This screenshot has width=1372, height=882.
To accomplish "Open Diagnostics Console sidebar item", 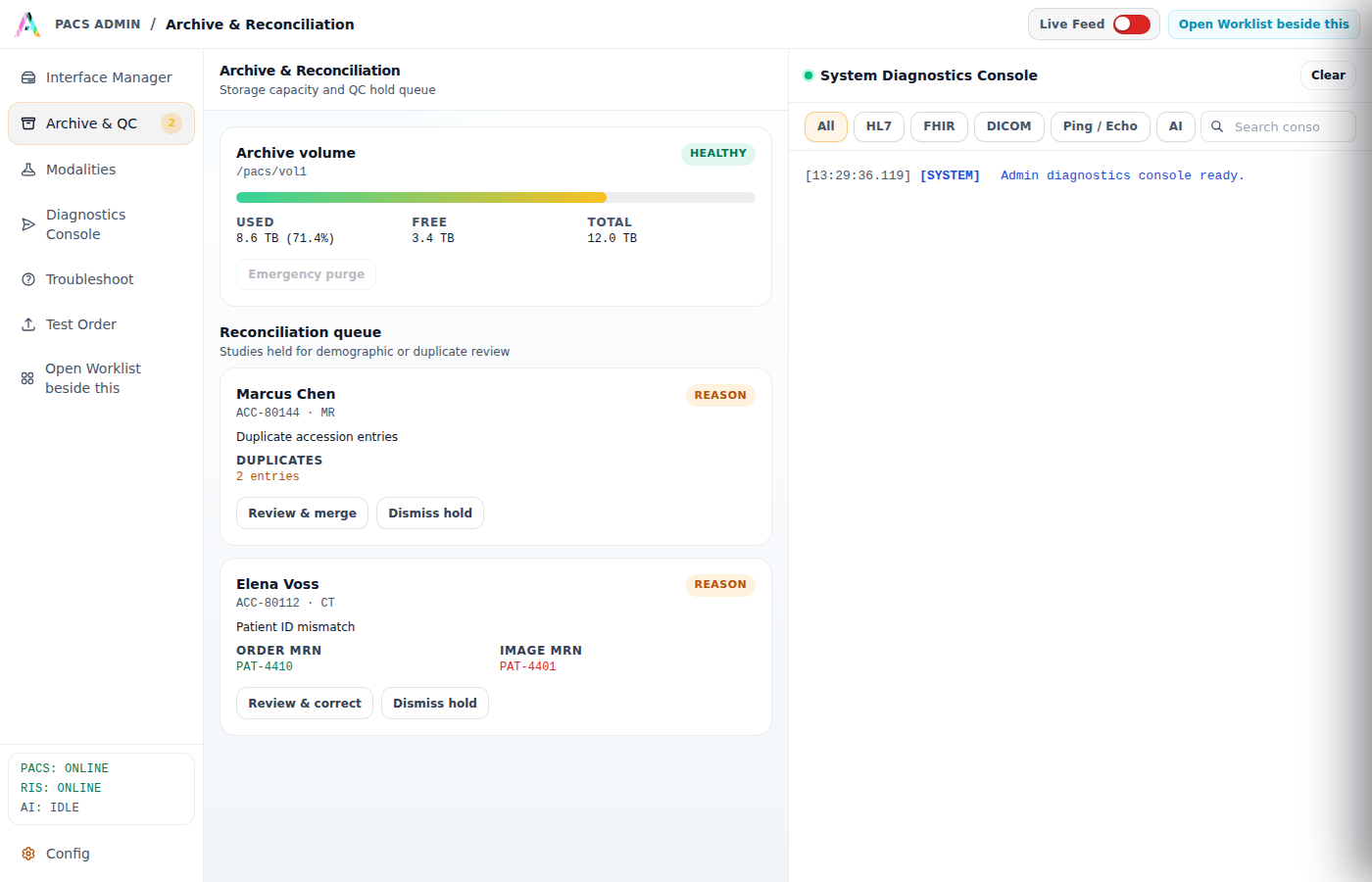I will [x=101, y=224].
